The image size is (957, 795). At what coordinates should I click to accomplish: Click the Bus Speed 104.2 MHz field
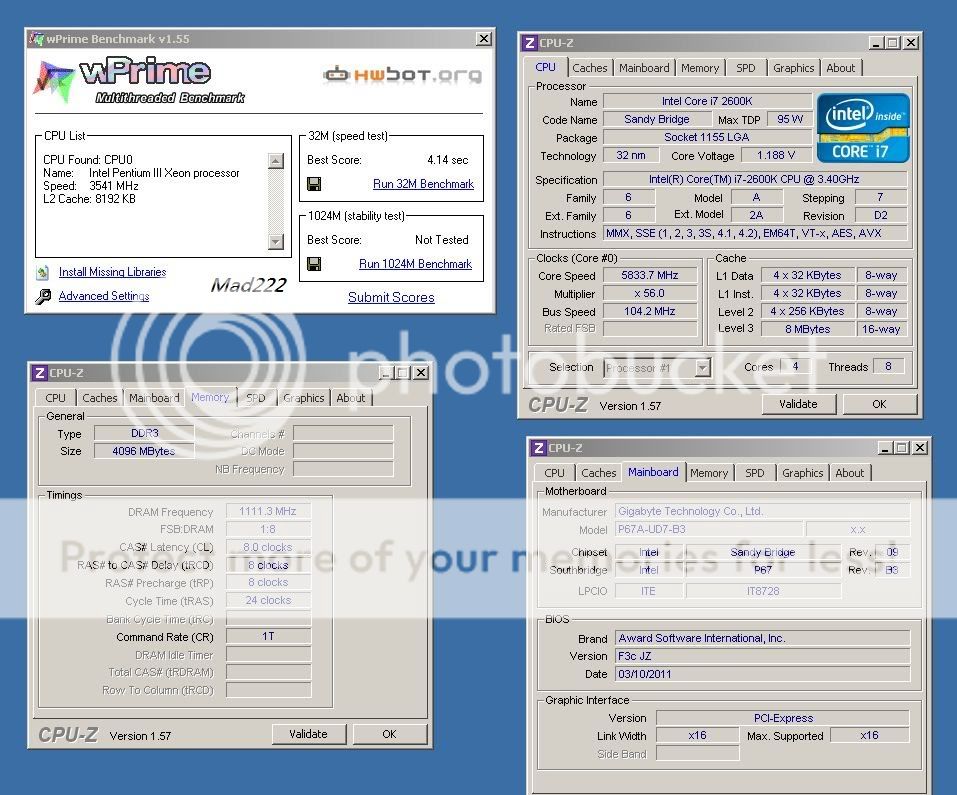649,311
